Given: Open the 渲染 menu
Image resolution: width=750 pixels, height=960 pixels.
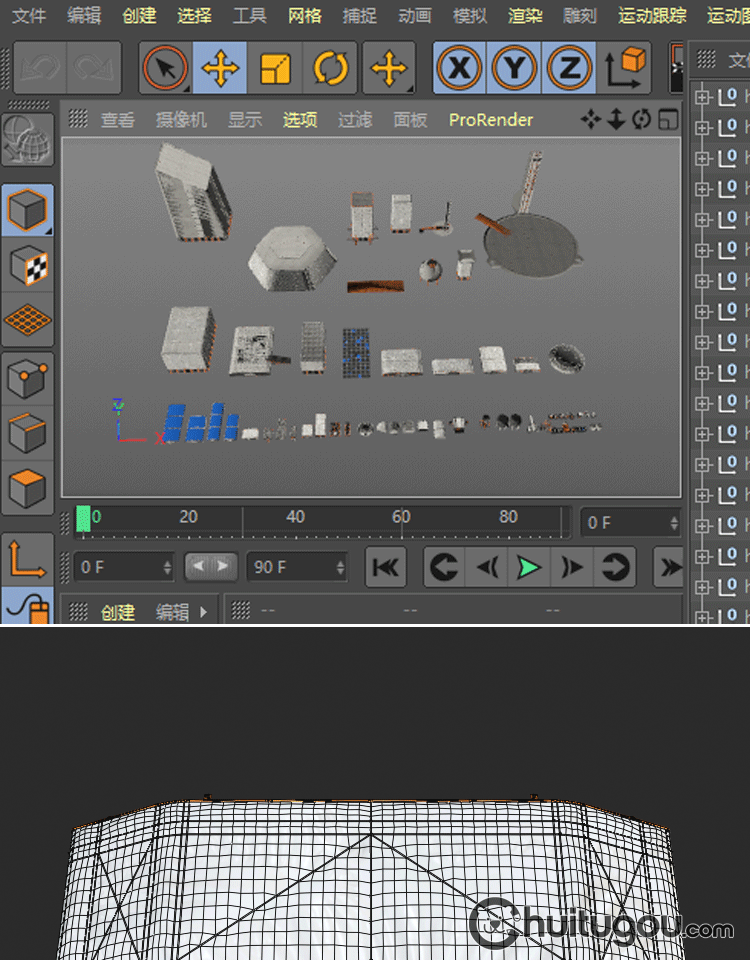Looking at the screenshot, I should pyautogui.click(x=525, y=15).
